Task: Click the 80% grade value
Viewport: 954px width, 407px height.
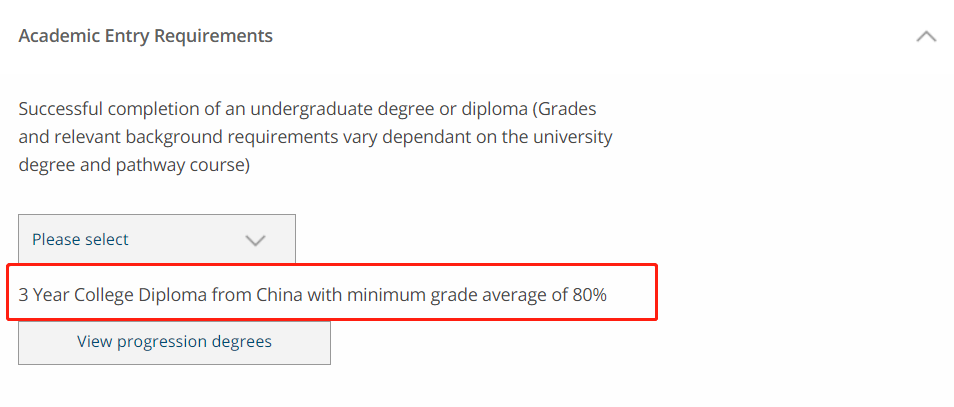Action: tap(589, 295)
